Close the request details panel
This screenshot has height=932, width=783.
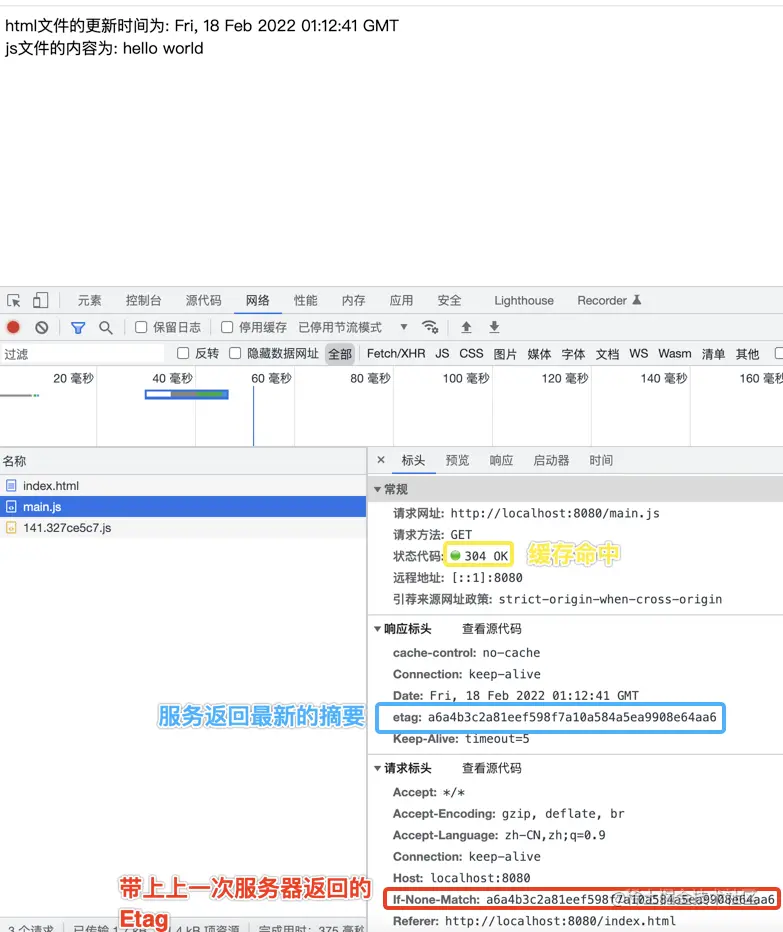[381, 460]
